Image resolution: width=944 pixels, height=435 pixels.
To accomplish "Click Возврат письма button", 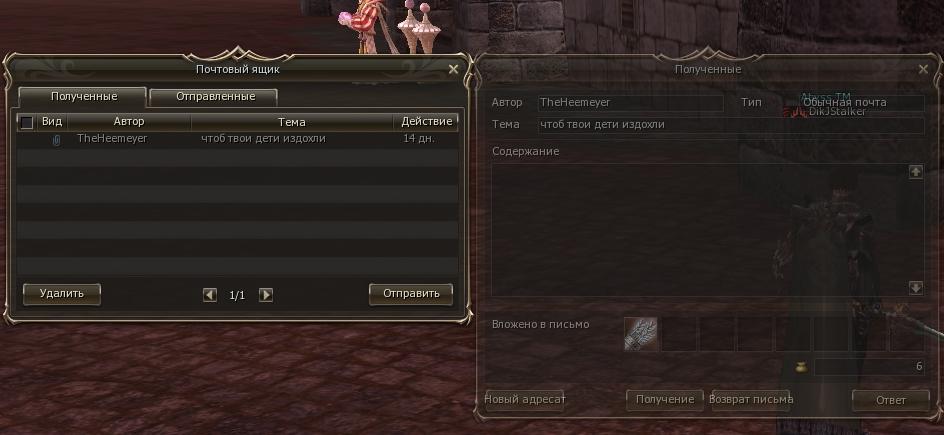I will click(751, 400).
